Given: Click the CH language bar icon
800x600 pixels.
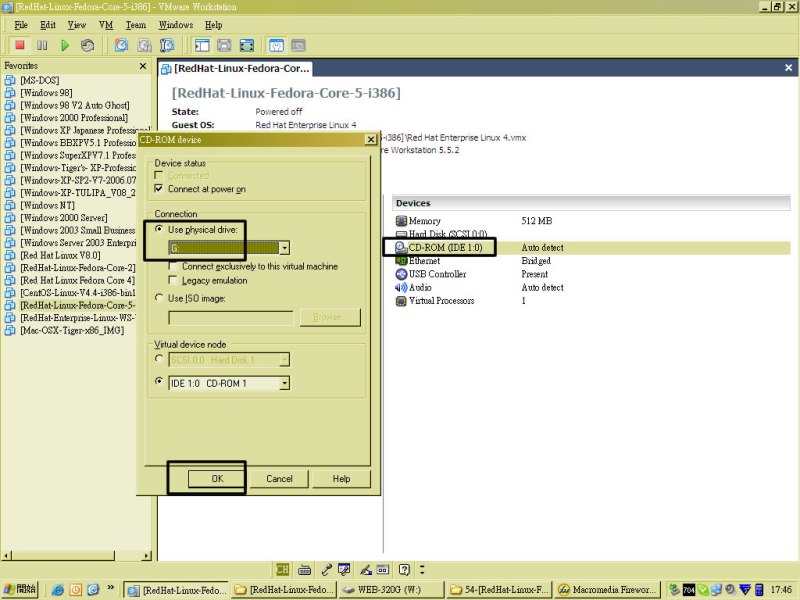Looking at the screenshot, I should point(282,569).
